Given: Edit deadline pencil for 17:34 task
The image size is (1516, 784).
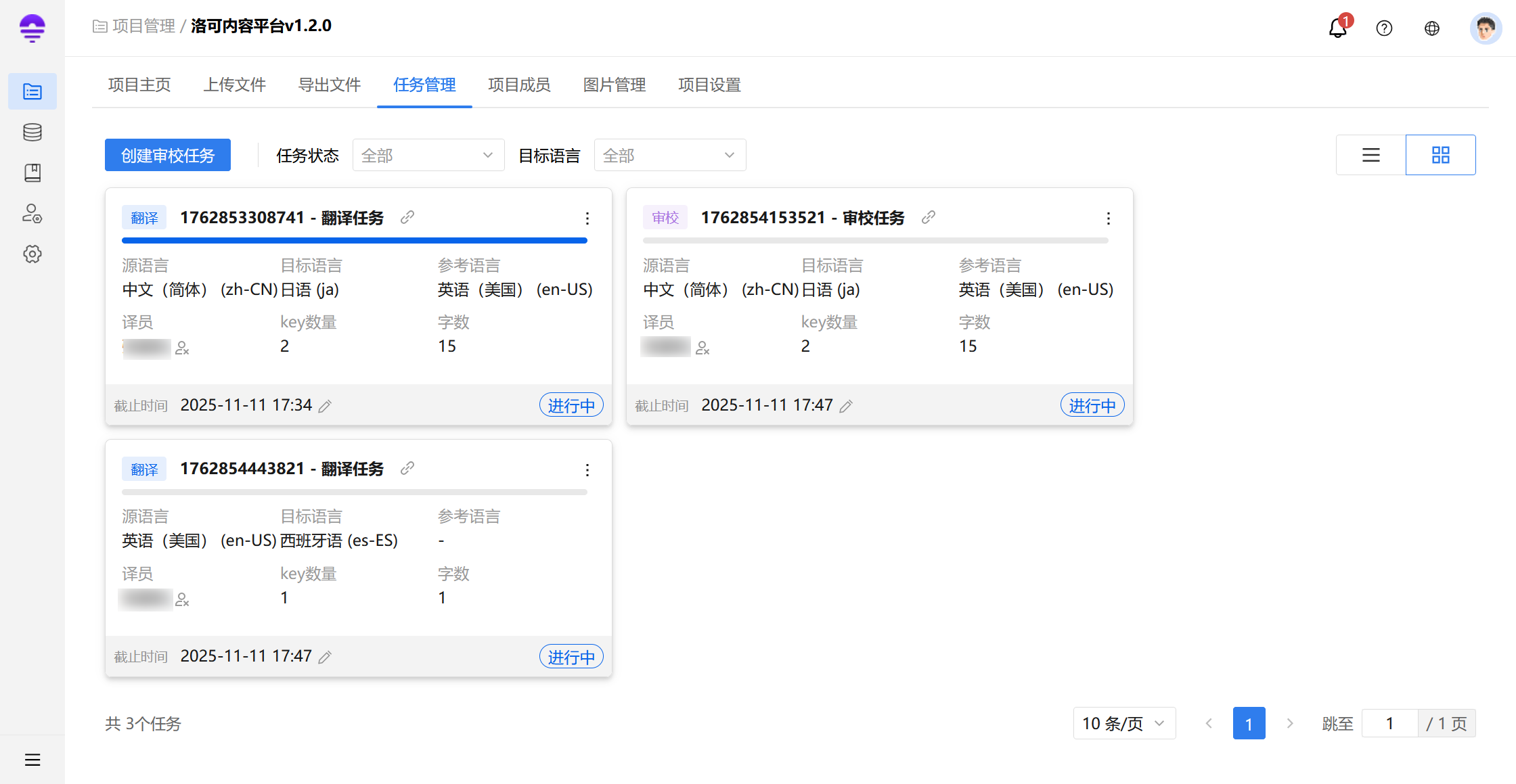Looking at the screenshot, I should tap(326, 406).
